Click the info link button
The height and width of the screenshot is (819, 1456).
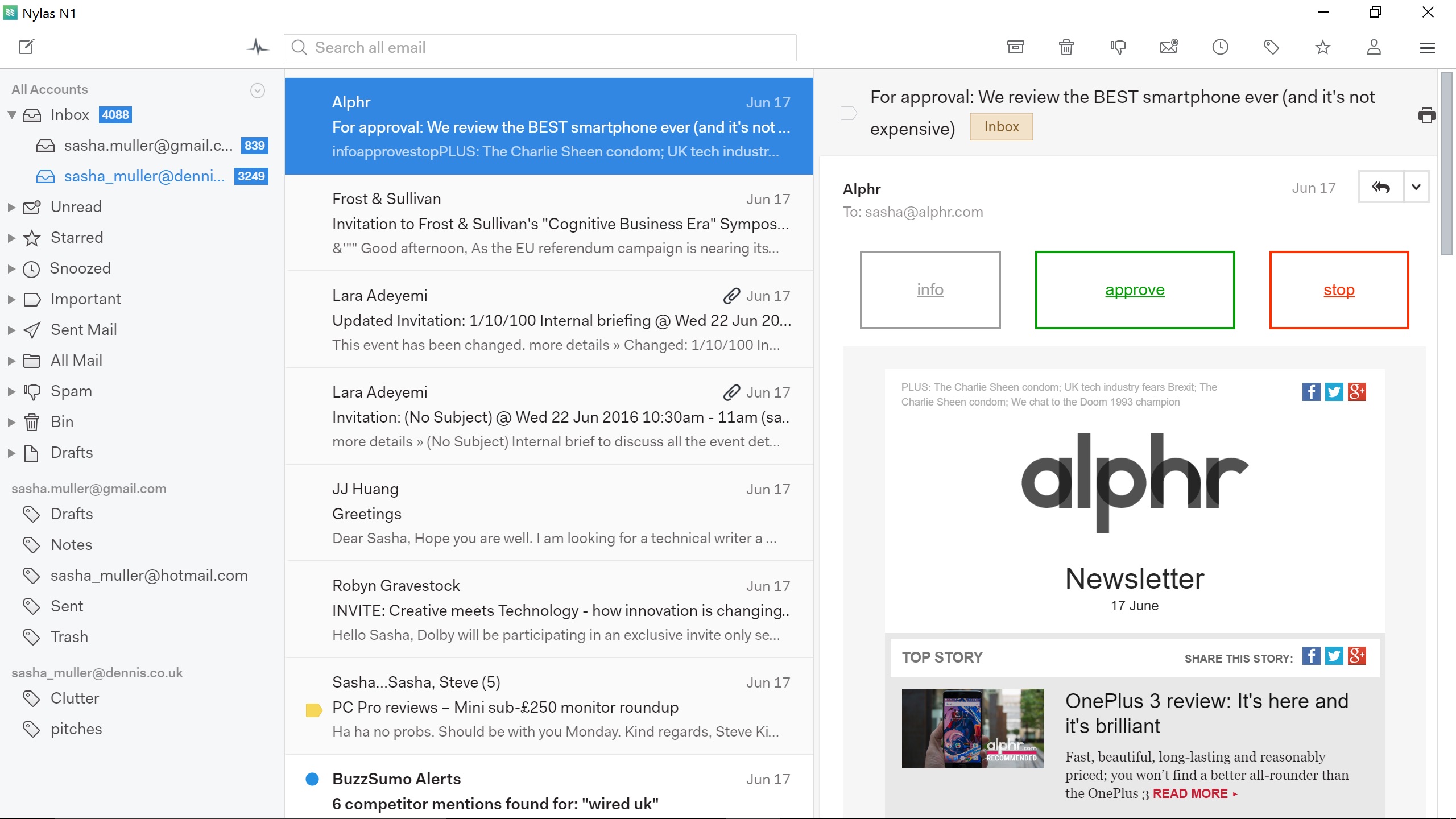point(930,290)
